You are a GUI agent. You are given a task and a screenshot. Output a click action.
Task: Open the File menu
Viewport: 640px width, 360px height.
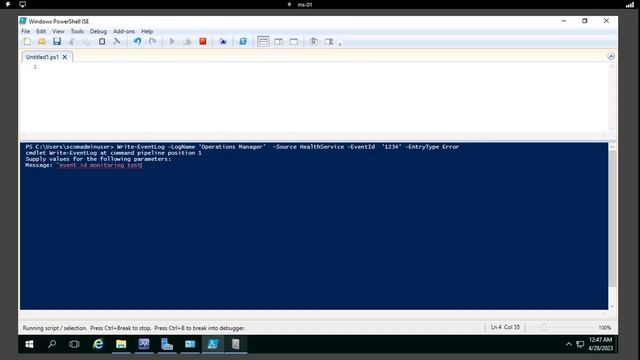[x=26, y=31]
